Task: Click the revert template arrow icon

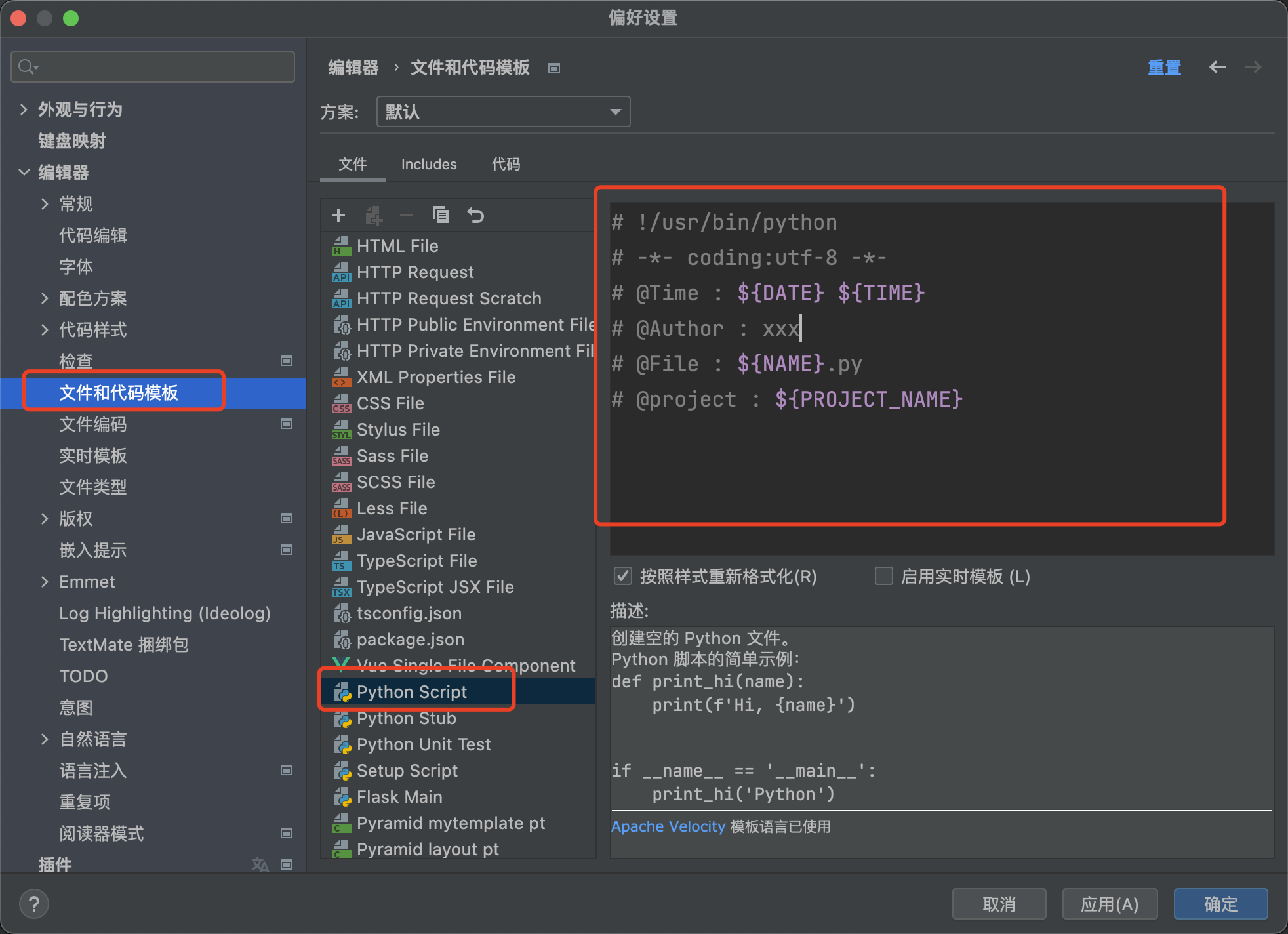Action: 475,215
